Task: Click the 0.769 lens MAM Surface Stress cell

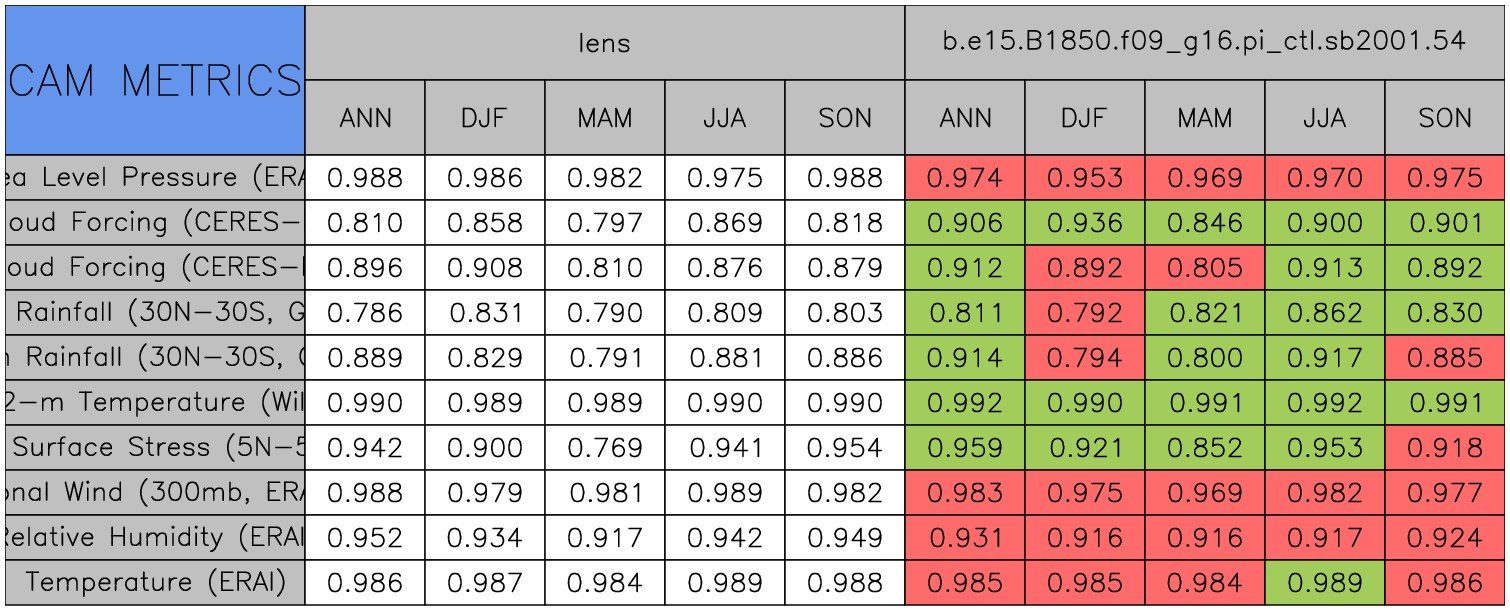Action: 604,447
